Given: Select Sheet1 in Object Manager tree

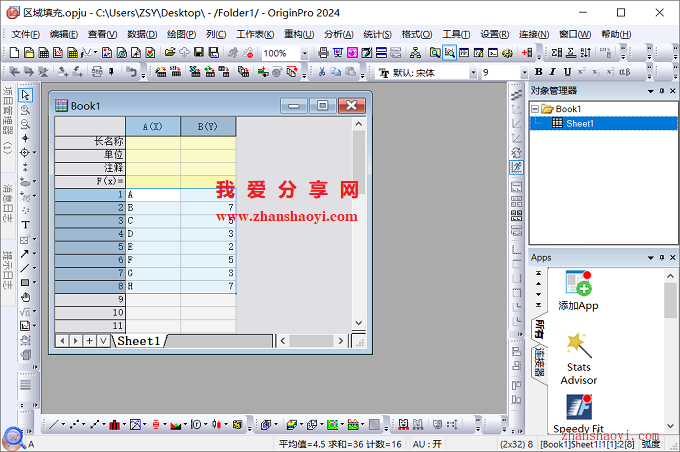Looking at the screenshot, I should click(x=579, y=124).
